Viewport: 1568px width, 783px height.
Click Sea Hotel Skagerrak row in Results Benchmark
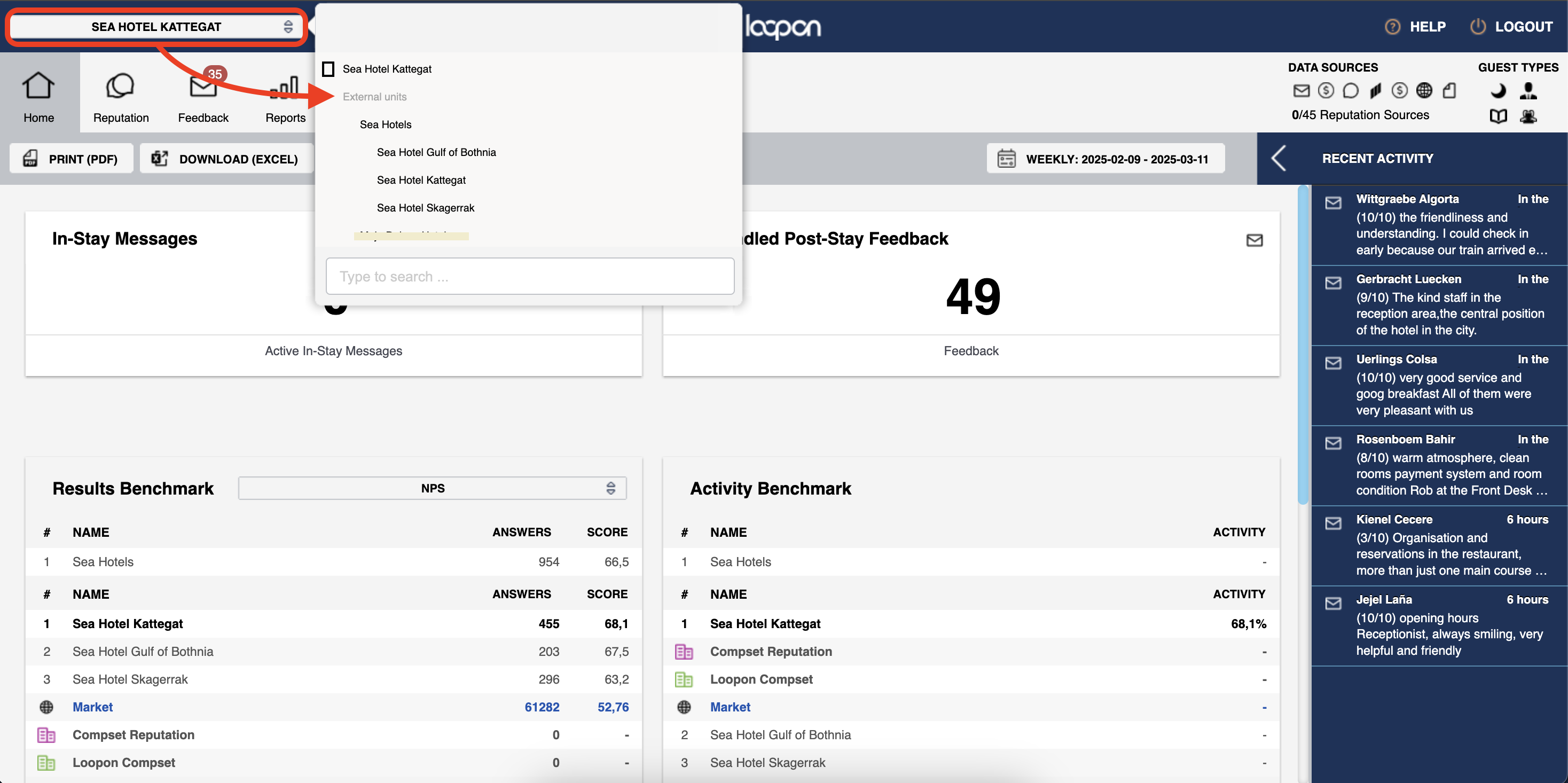pyautogui.click(x=333, y=679)
